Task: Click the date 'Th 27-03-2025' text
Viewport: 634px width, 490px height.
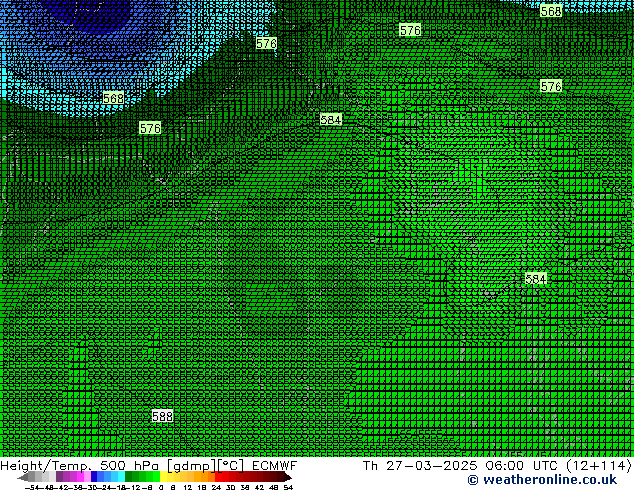Action: [420, 466]
